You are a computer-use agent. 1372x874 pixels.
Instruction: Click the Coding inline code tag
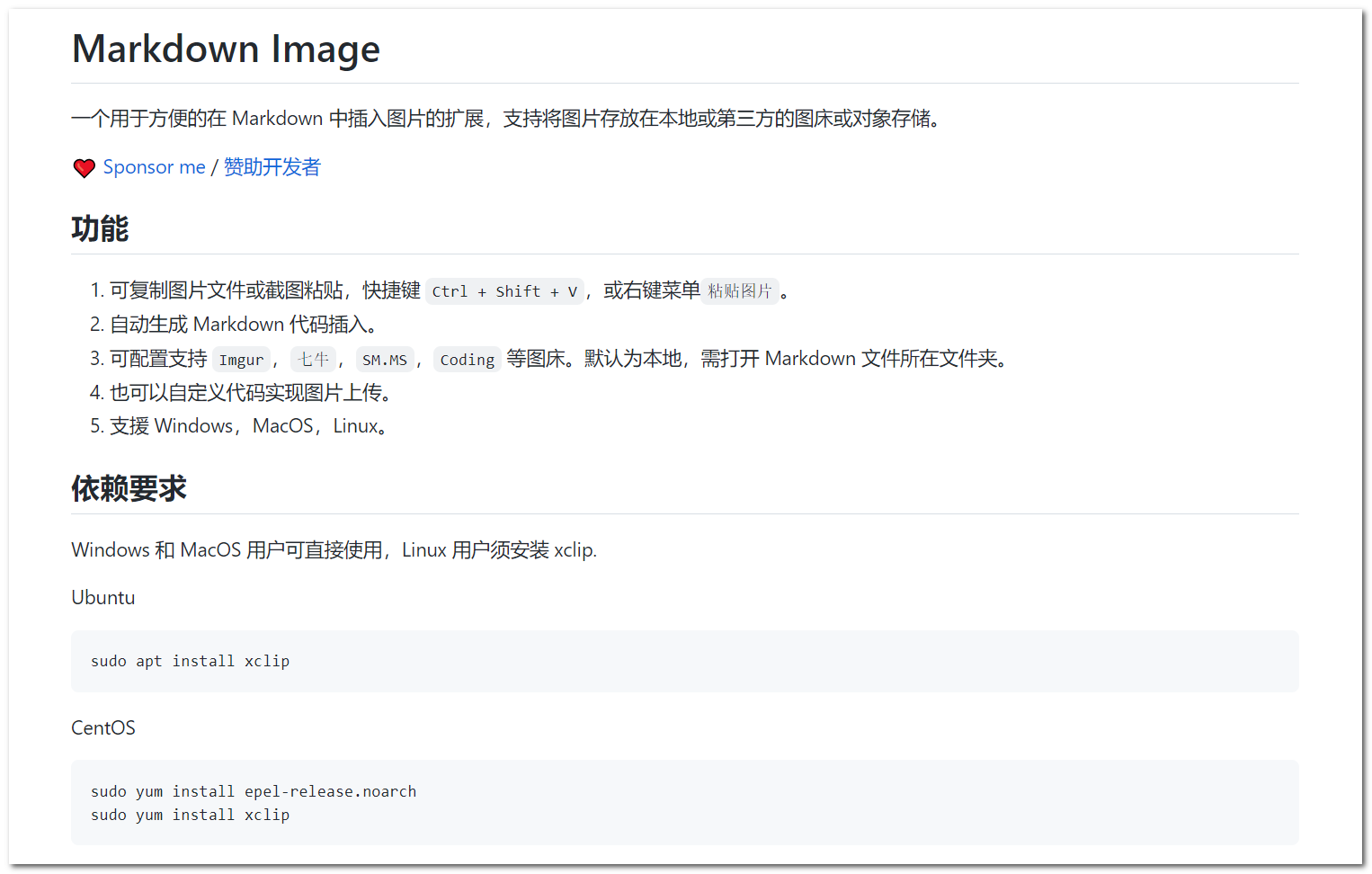[x=467, y=360]
